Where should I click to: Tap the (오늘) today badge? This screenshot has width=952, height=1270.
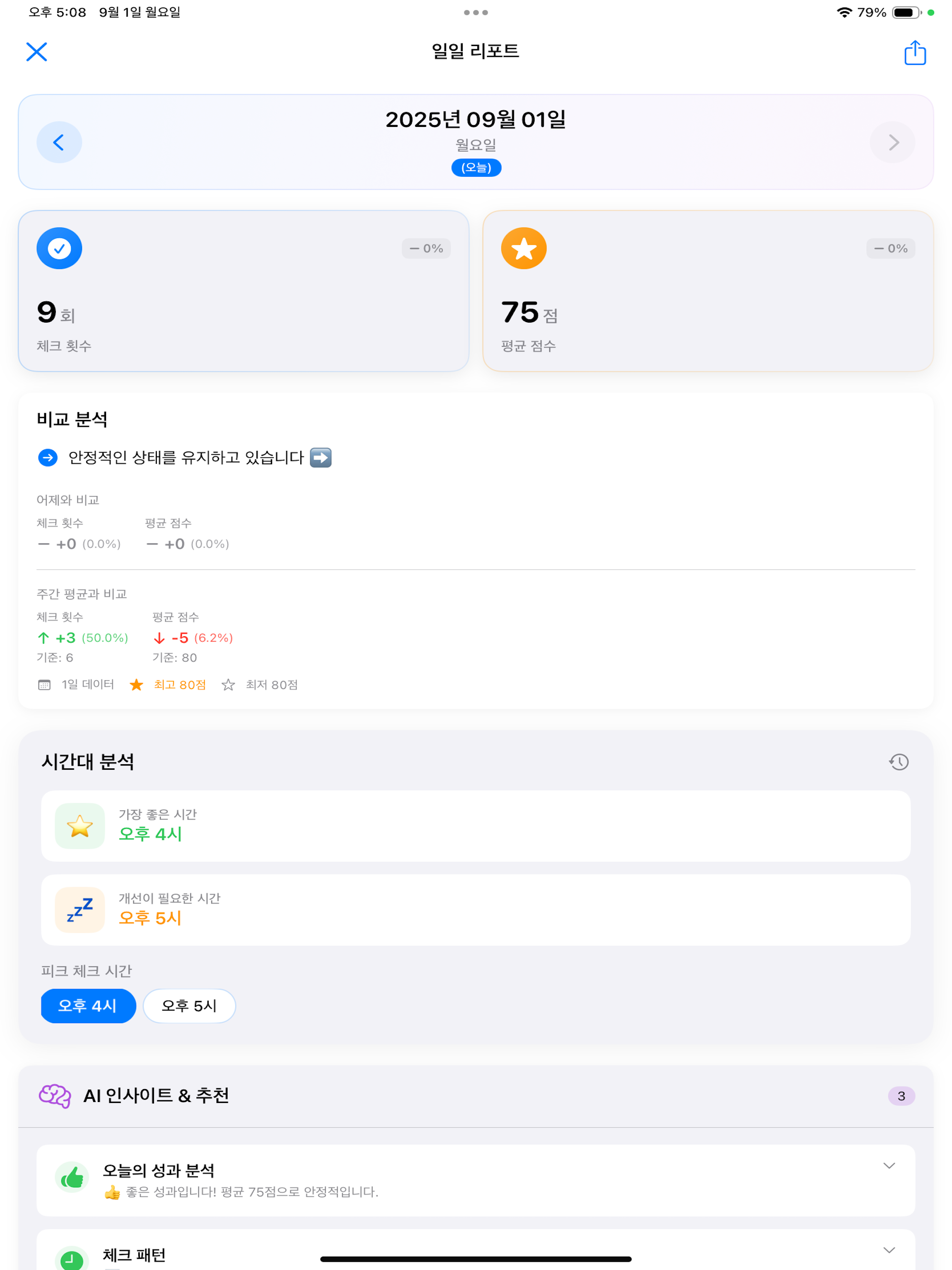click(476, 168)
